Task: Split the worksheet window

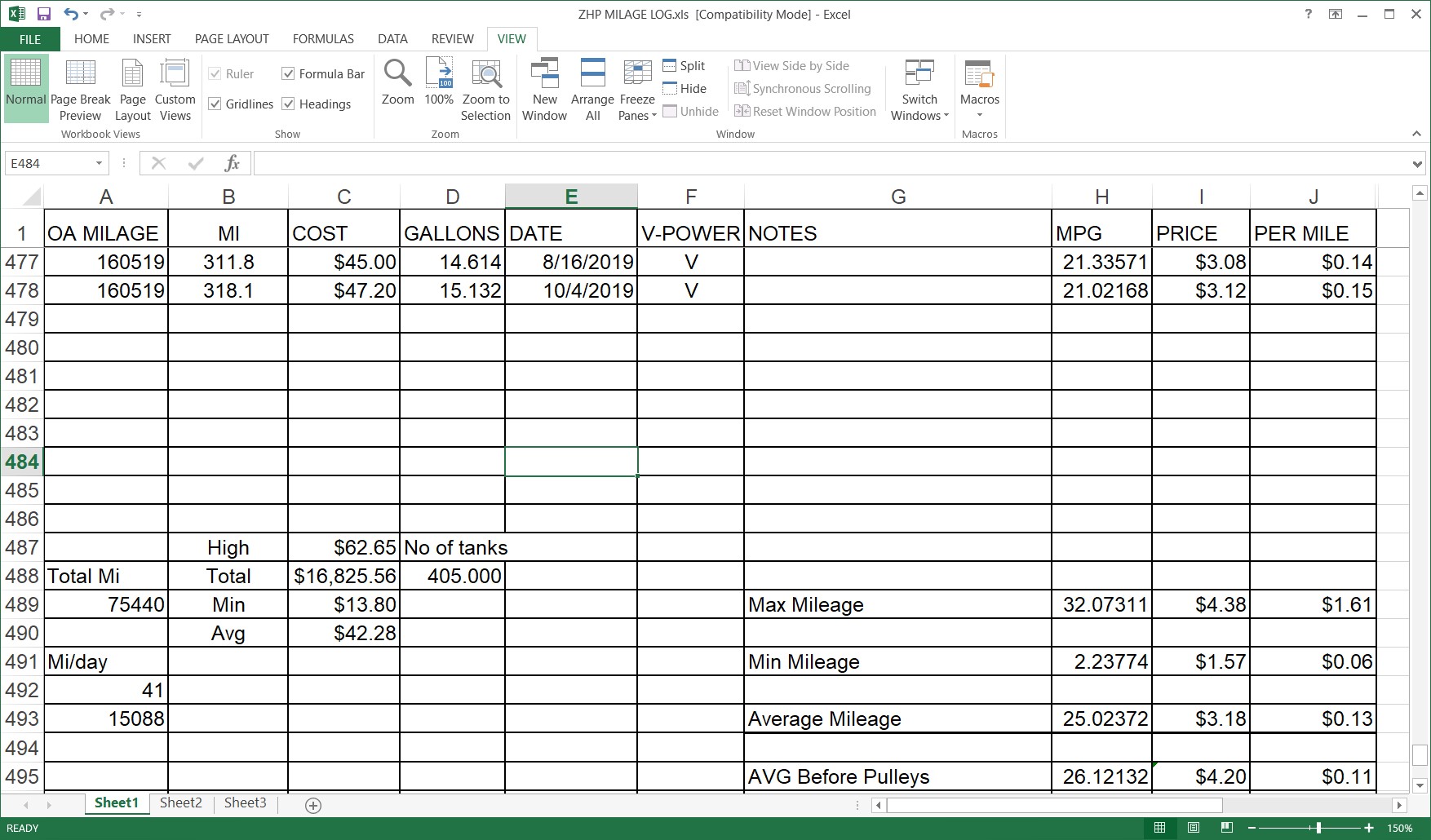Action: point(684,66)
